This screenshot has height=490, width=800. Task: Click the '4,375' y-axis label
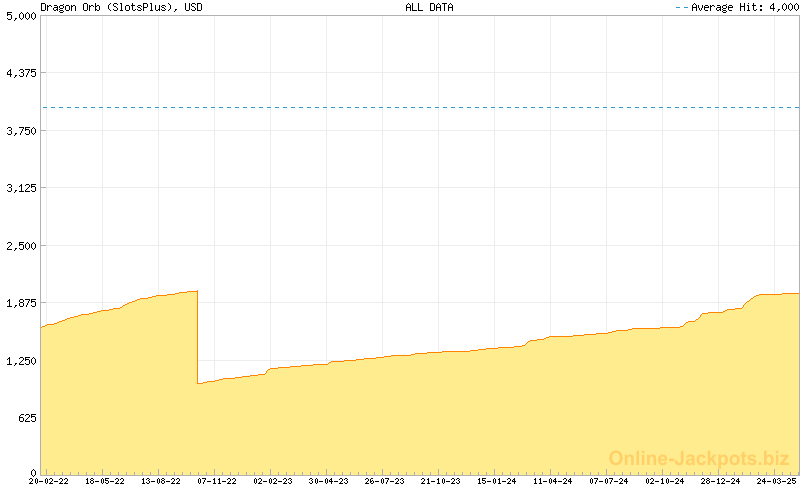pos(21,73)
